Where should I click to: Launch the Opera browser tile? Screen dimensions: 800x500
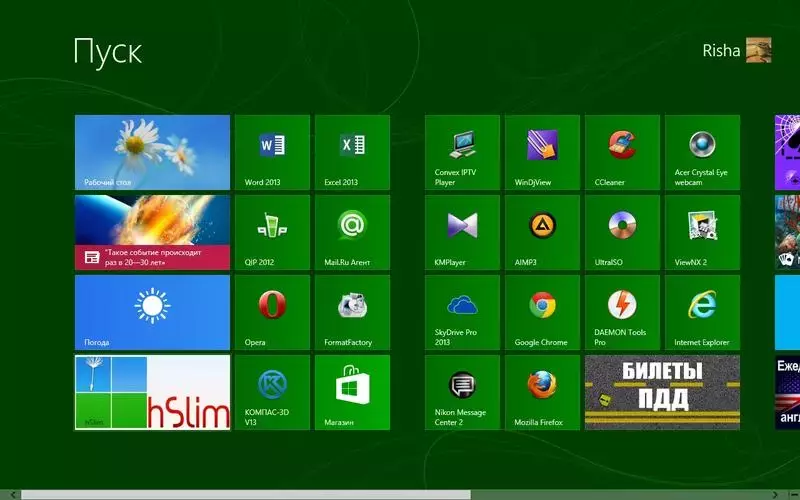click(272, 313)
